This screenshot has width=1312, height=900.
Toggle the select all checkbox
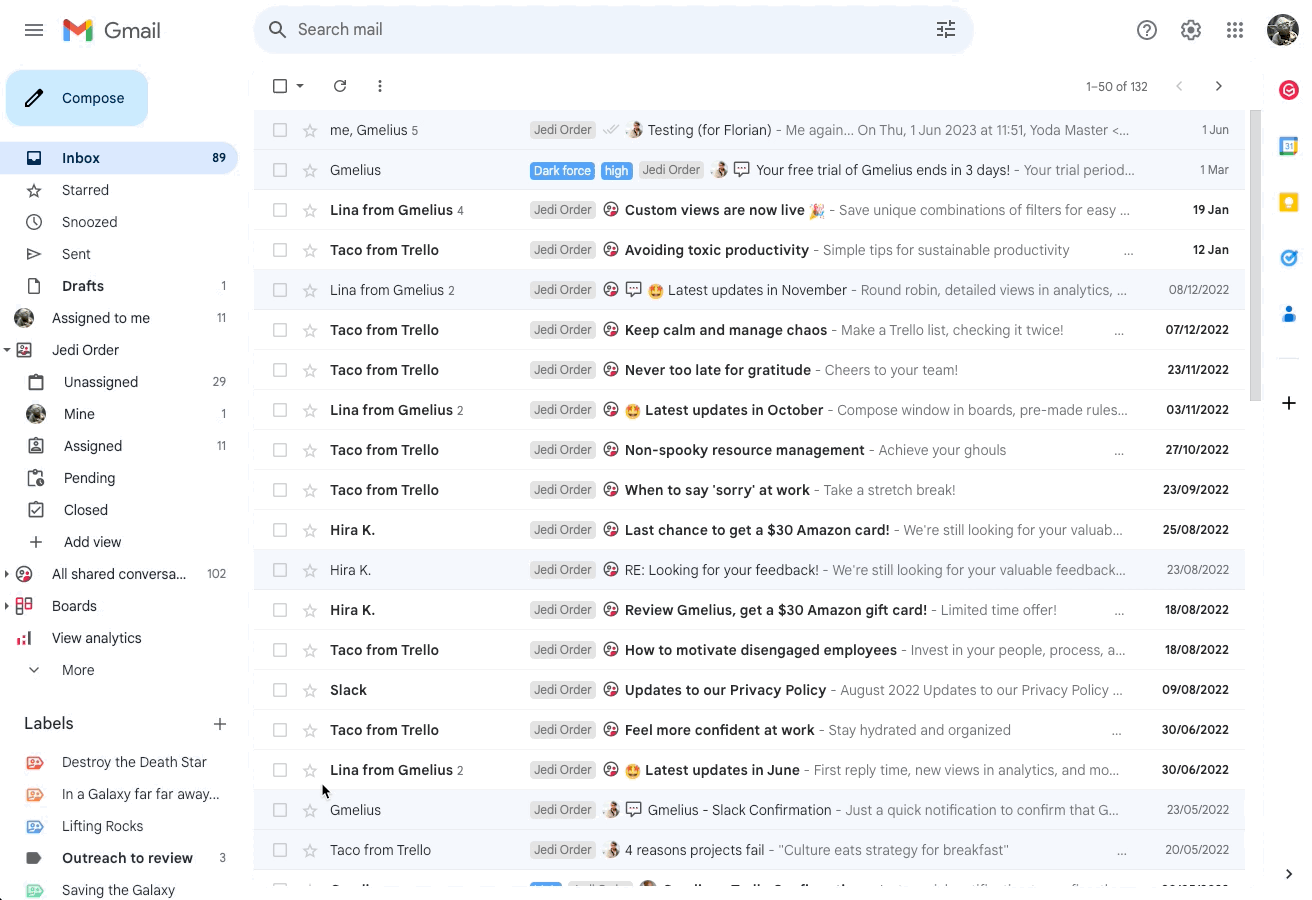280,86
